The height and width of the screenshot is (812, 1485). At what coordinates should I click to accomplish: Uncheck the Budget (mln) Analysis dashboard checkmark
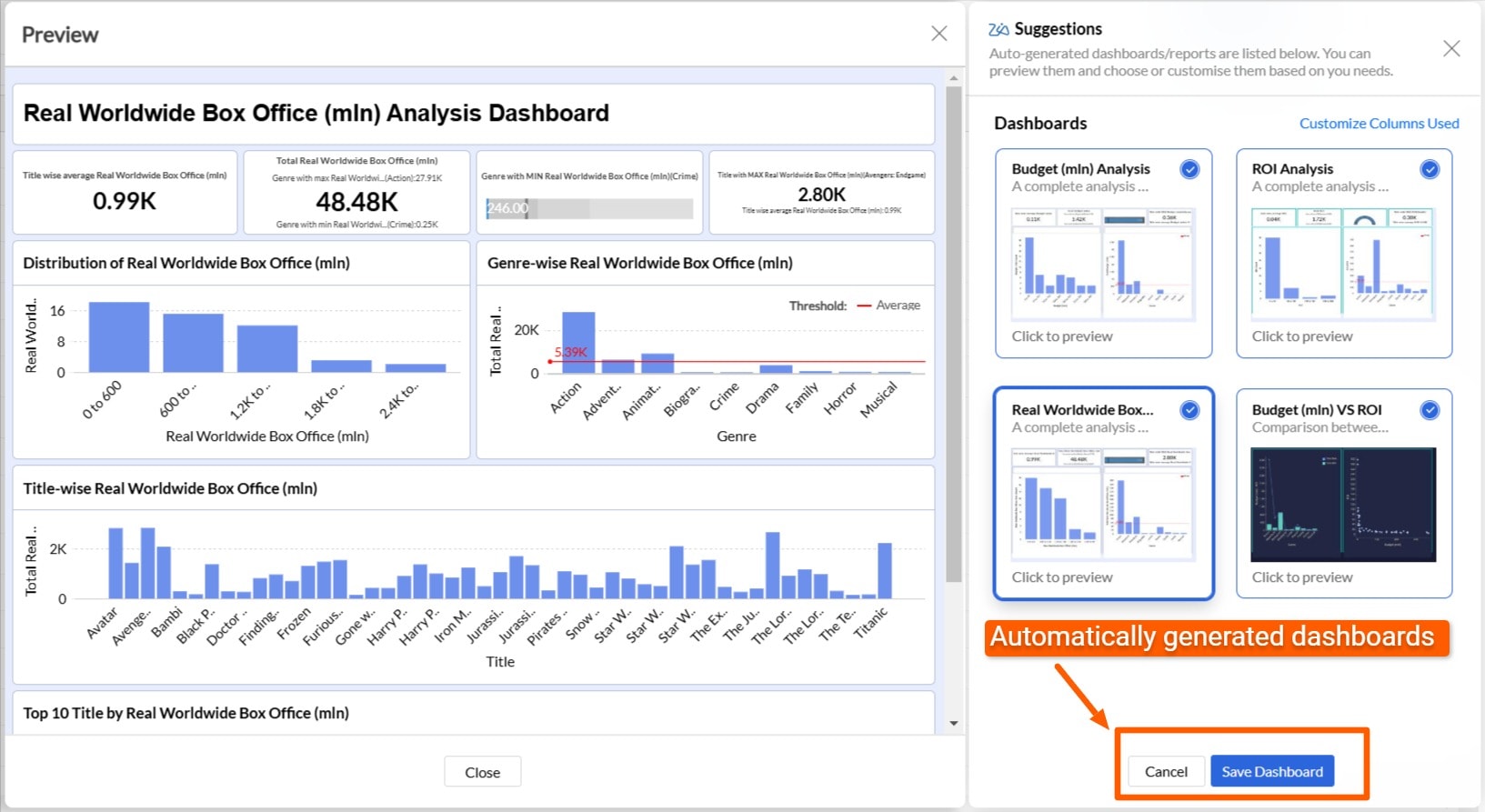pyautogui.click(x=1189, y=169)
